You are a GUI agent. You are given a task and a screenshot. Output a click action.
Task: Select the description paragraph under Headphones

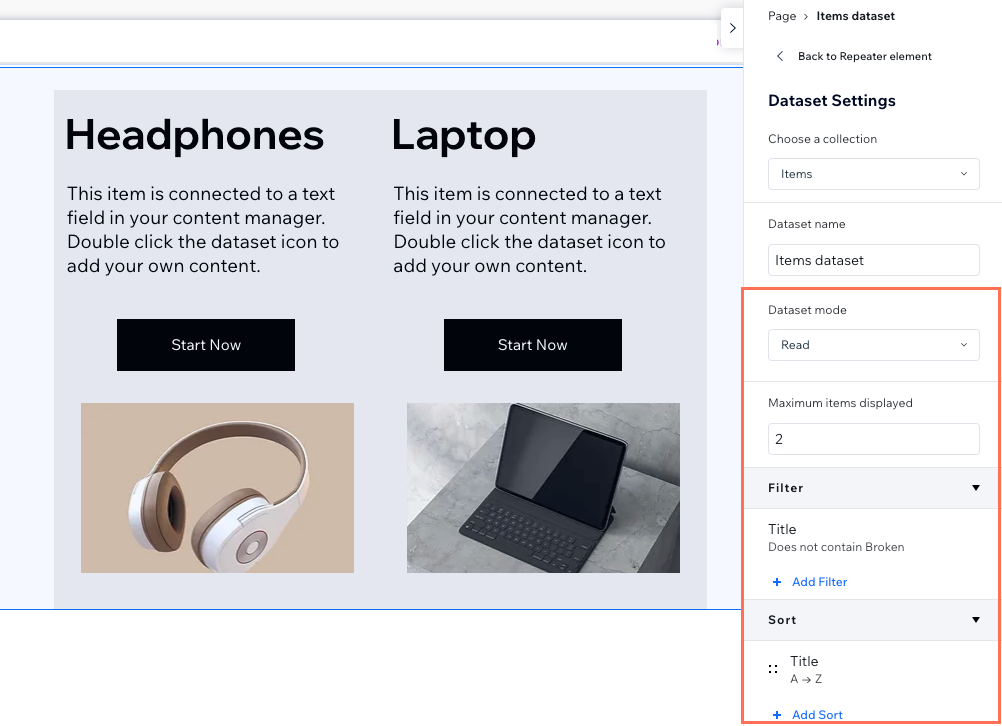(x=203, y=230)
